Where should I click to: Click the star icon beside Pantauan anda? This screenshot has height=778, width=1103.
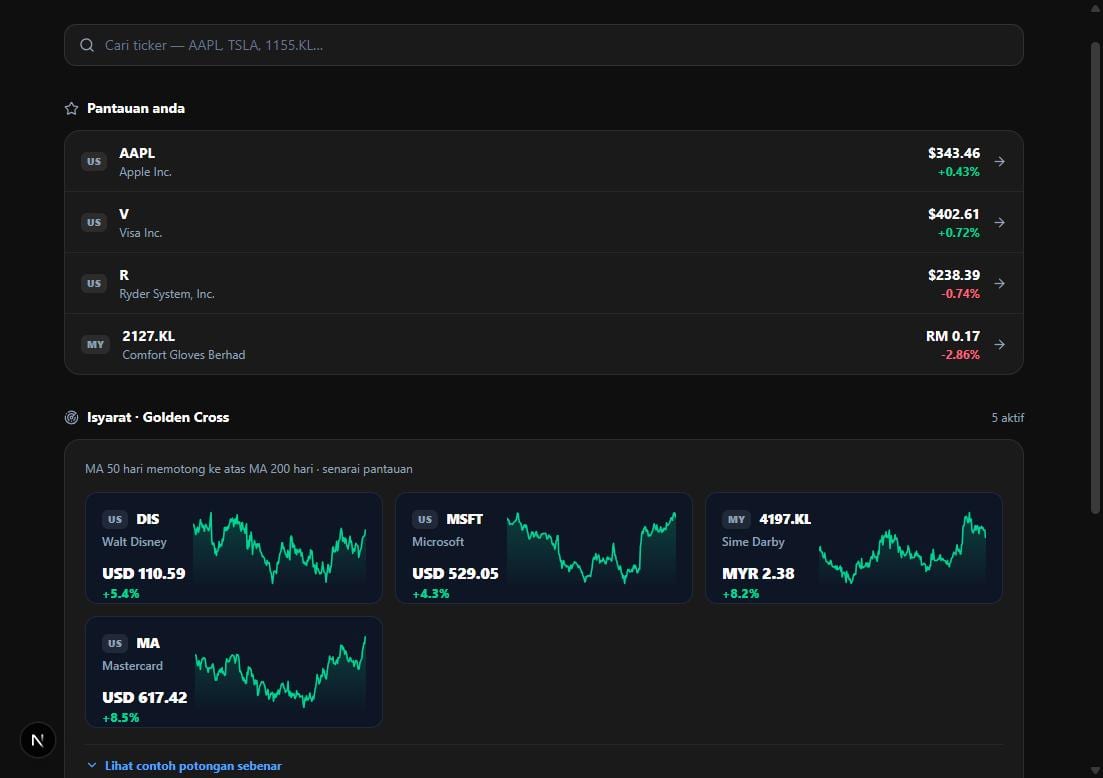click(x=71, y=108)
